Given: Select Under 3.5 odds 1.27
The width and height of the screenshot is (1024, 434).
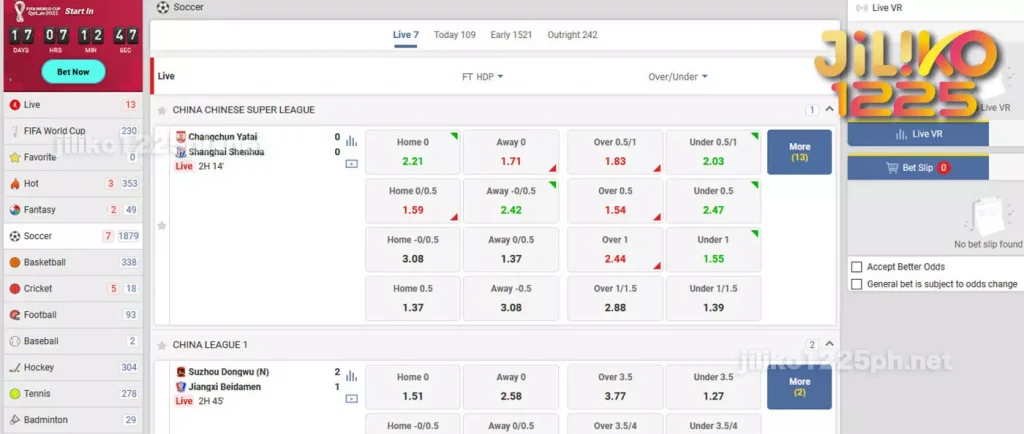Looking at the screenshot, I should click(713, 387).
